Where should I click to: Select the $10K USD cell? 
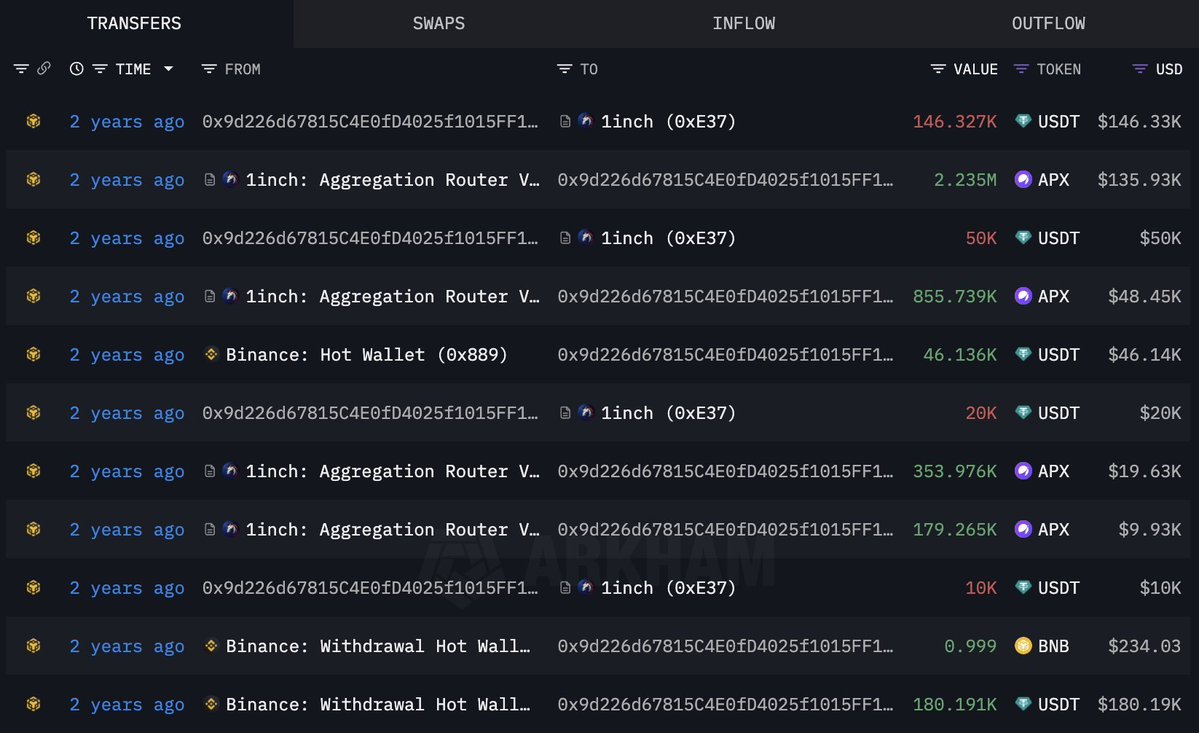[1160, 588]
